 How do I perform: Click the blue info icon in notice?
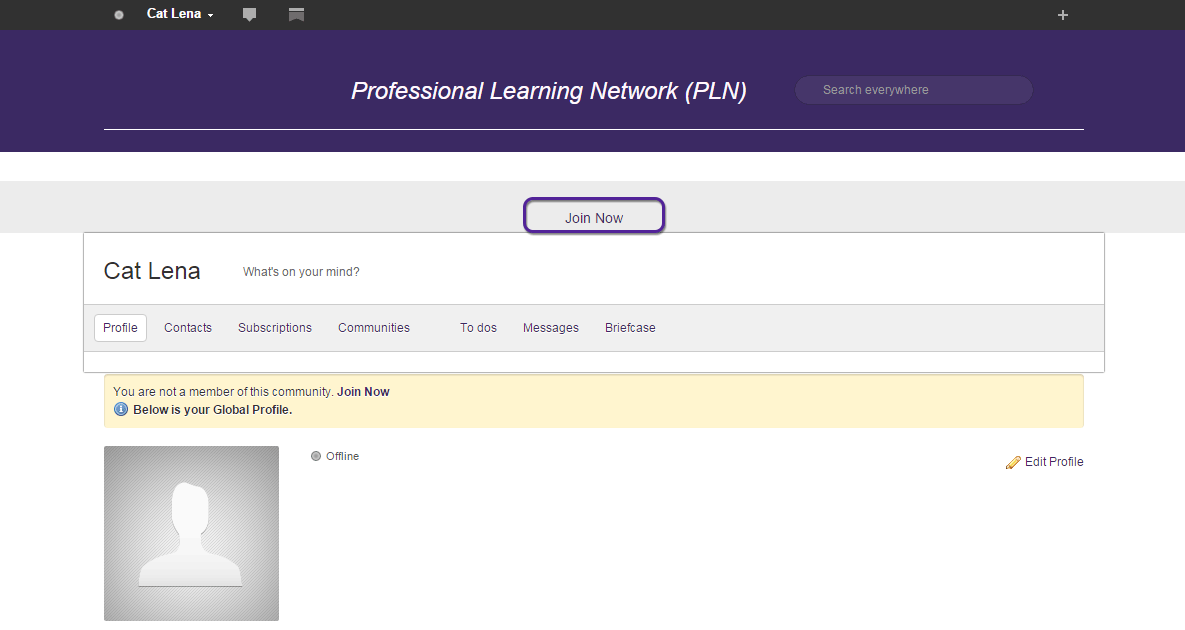[x=121, y=409]
